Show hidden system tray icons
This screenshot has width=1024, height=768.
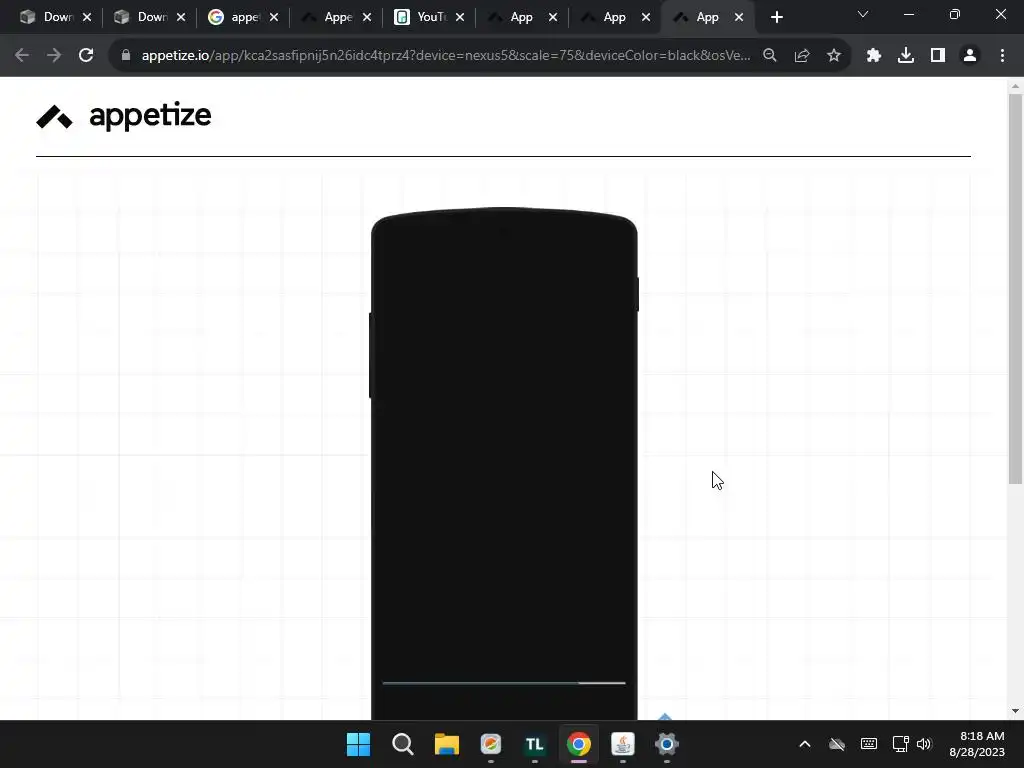coord(805,744)
